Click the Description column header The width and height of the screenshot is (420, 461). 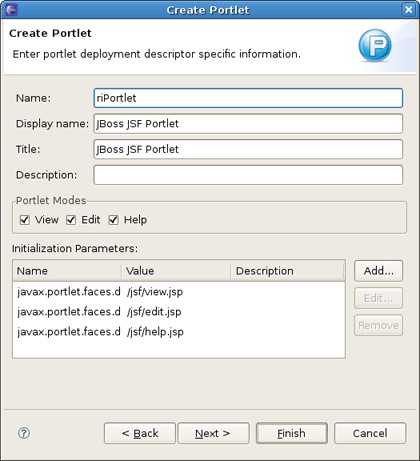(x=287, y=271)
